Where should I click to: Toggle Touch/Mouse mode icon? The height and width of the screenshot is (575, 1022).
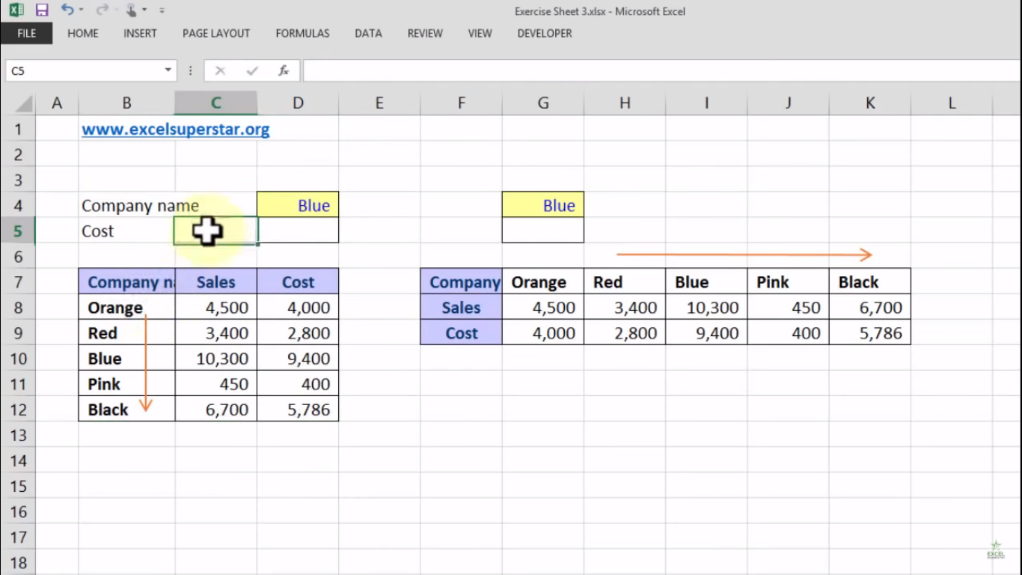point(130,10)
